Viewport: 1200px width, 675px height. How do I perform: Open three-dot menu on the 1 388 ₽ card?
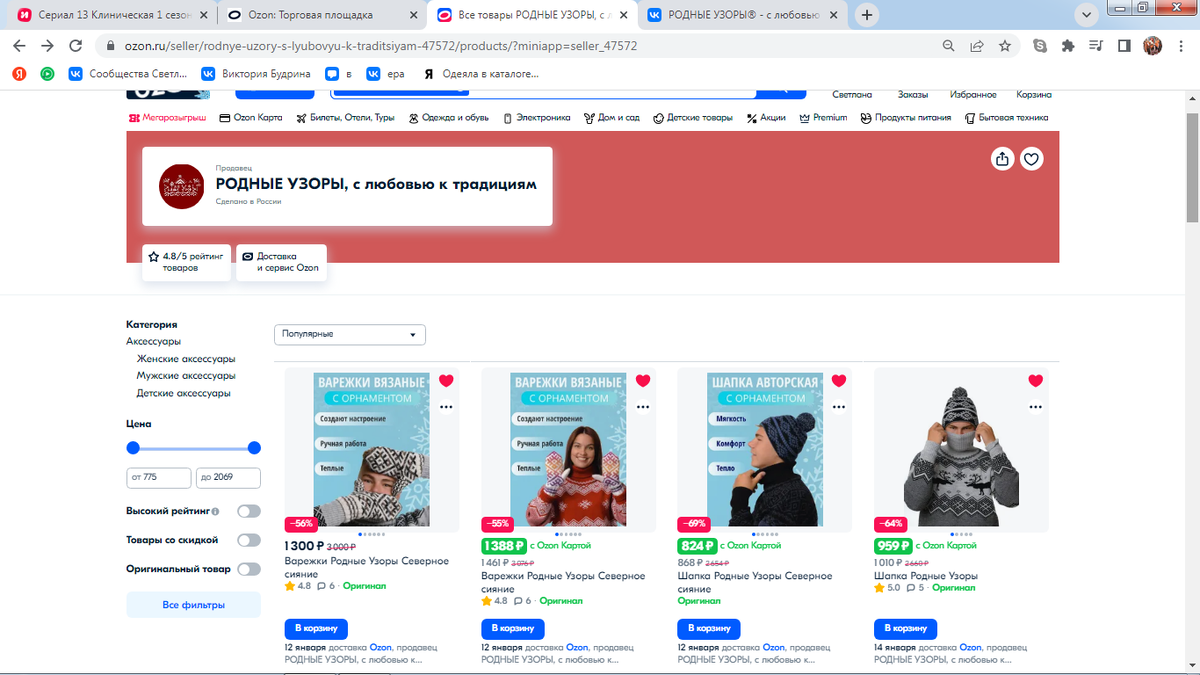[x=642, y=408]
